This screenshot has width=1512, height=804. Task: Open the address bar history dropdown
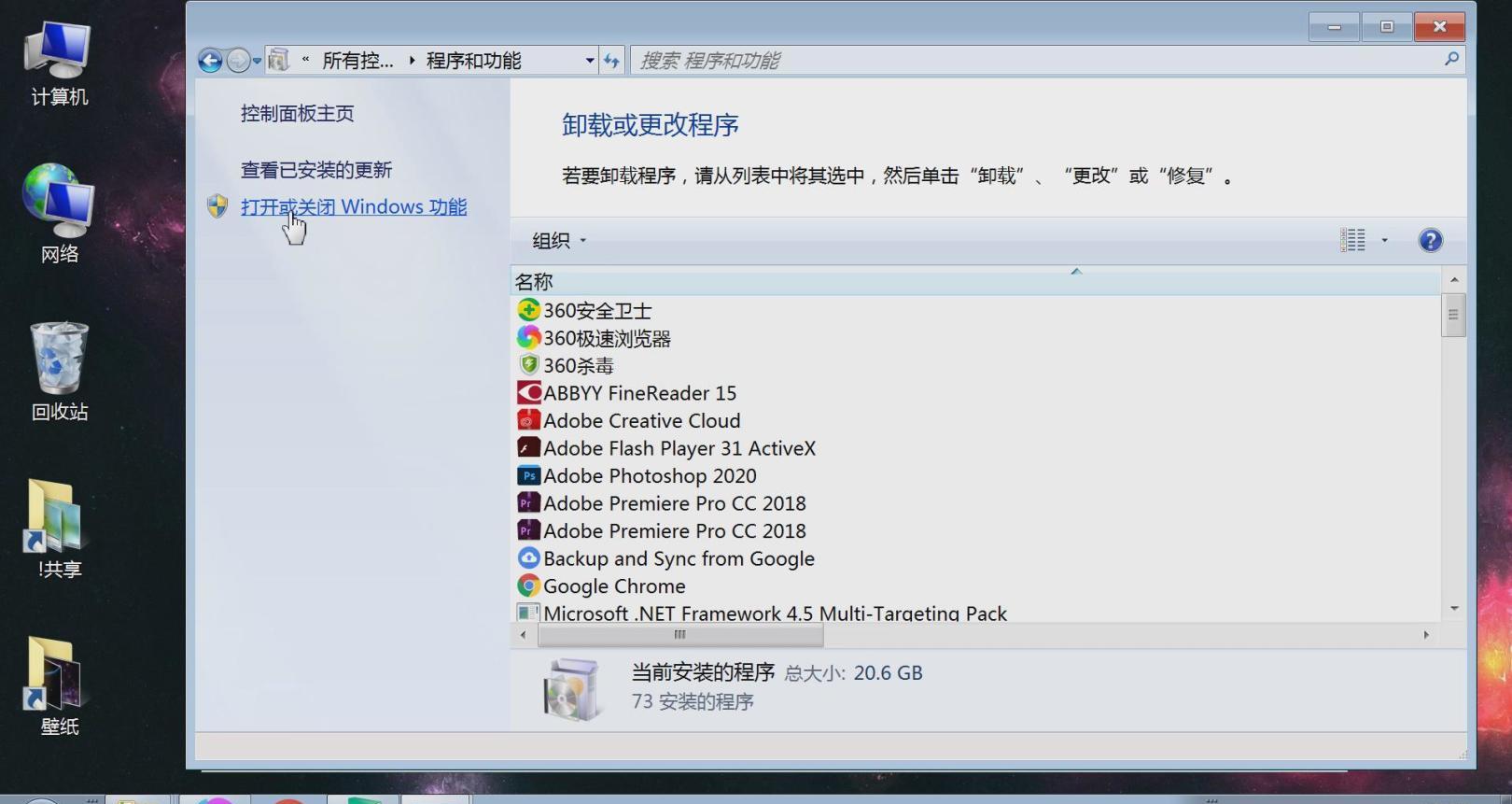point(589,61)
